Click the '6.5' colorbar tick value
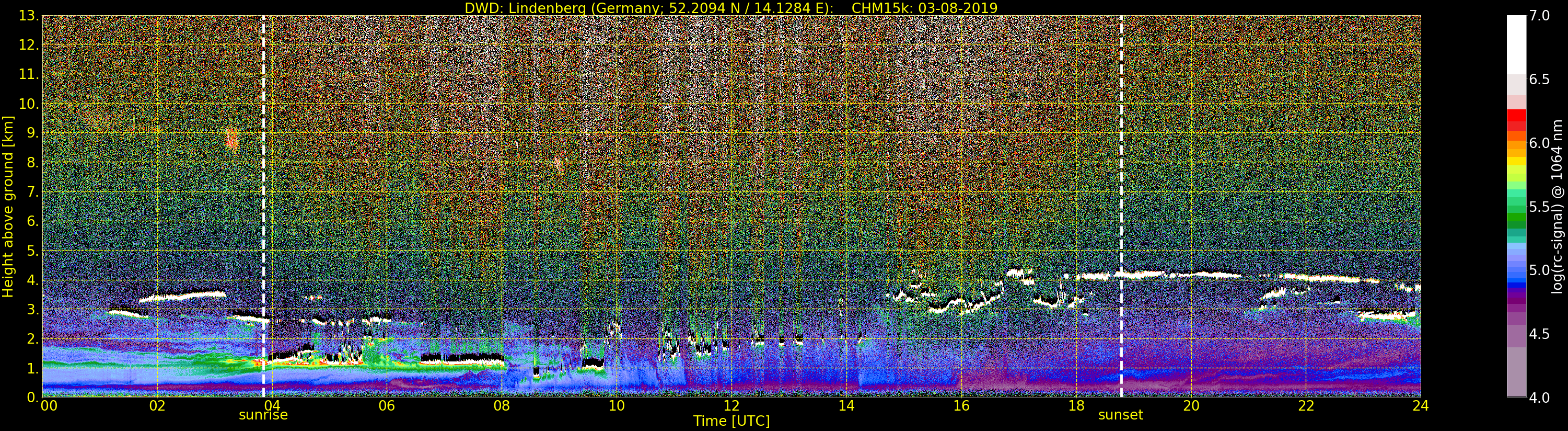 pyautogui.click(x=1539, y=80)
